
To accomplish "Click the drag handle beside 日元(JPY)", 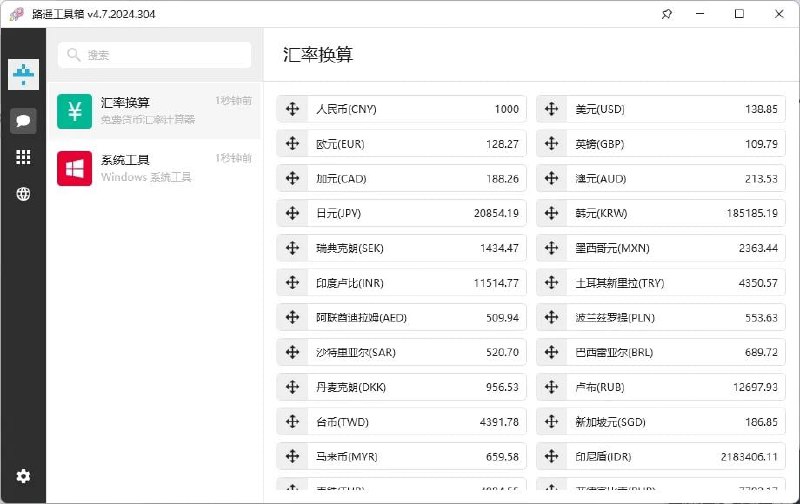I will click(x=293, y=213).
